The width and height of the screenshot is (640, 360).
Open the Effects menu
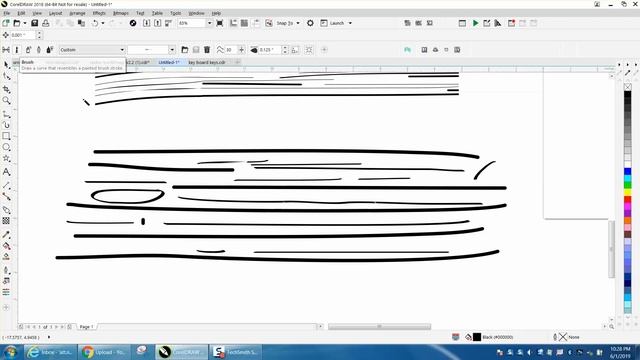(99, 13)
